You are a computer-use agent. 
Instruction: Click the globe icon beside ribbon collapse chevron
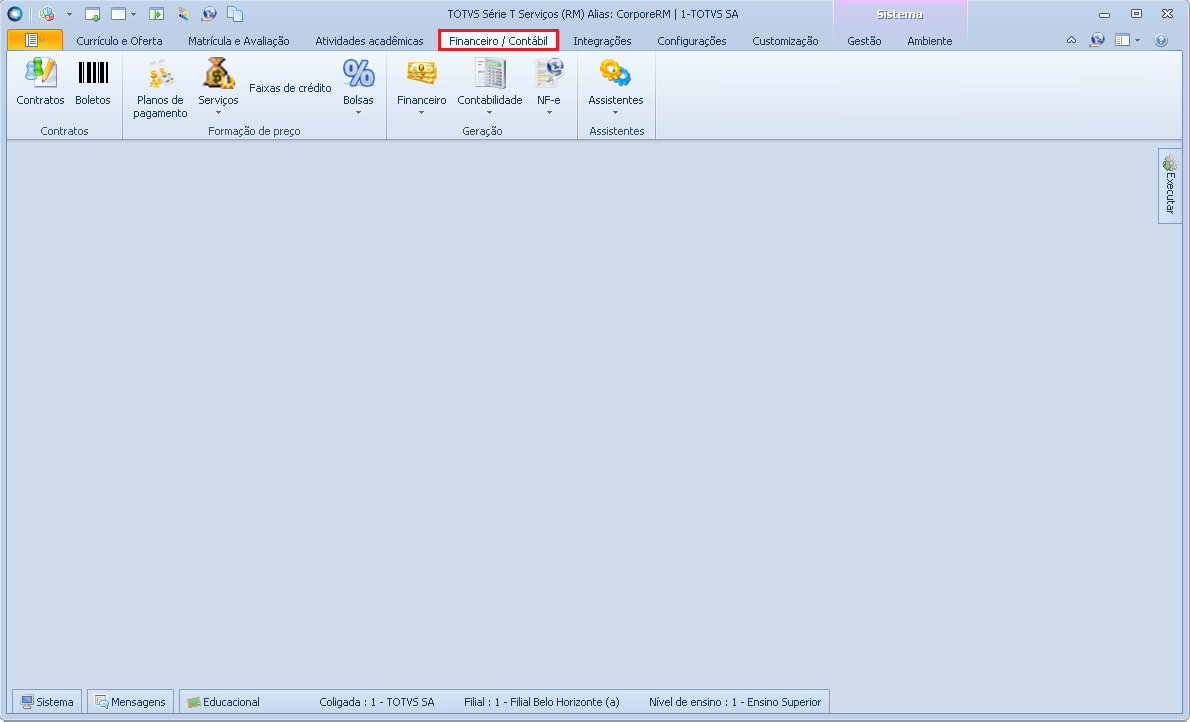click(x=1097, y=40)
